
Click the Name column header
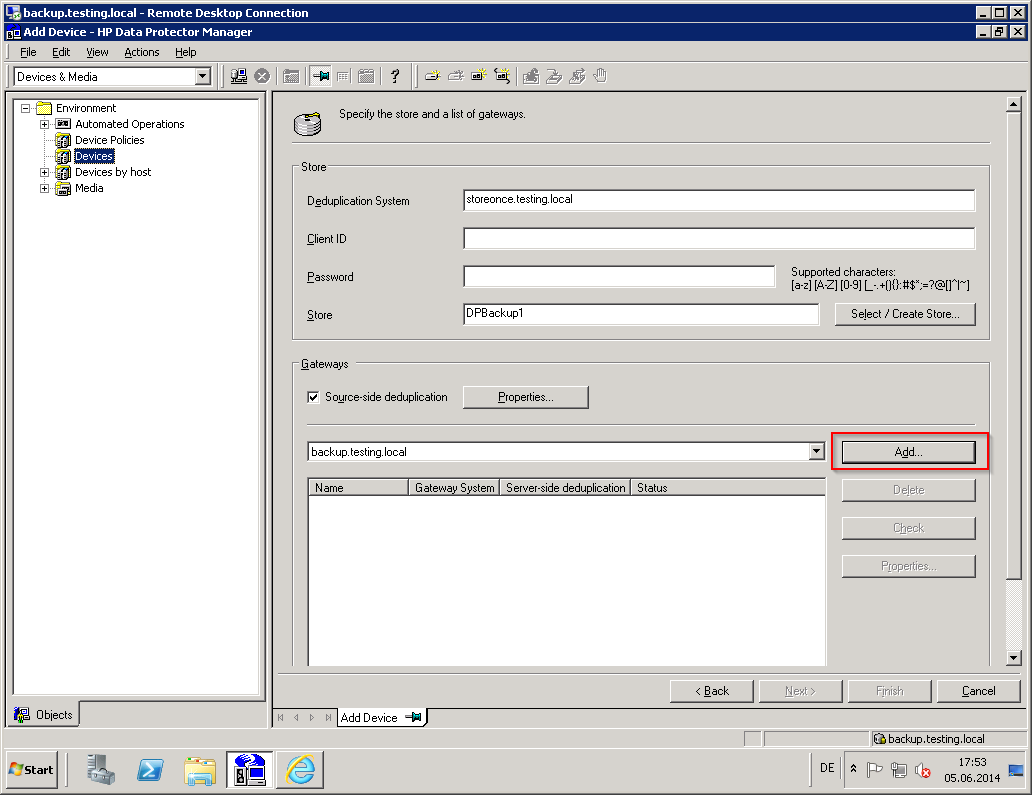click(358, 488)
